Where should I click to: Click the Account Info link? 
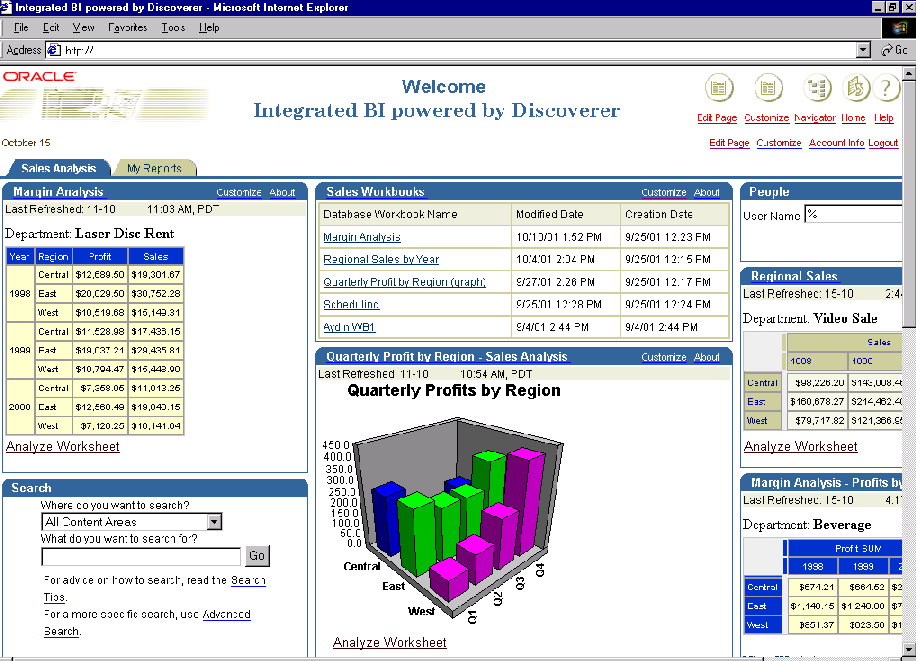tap(836, 143)
